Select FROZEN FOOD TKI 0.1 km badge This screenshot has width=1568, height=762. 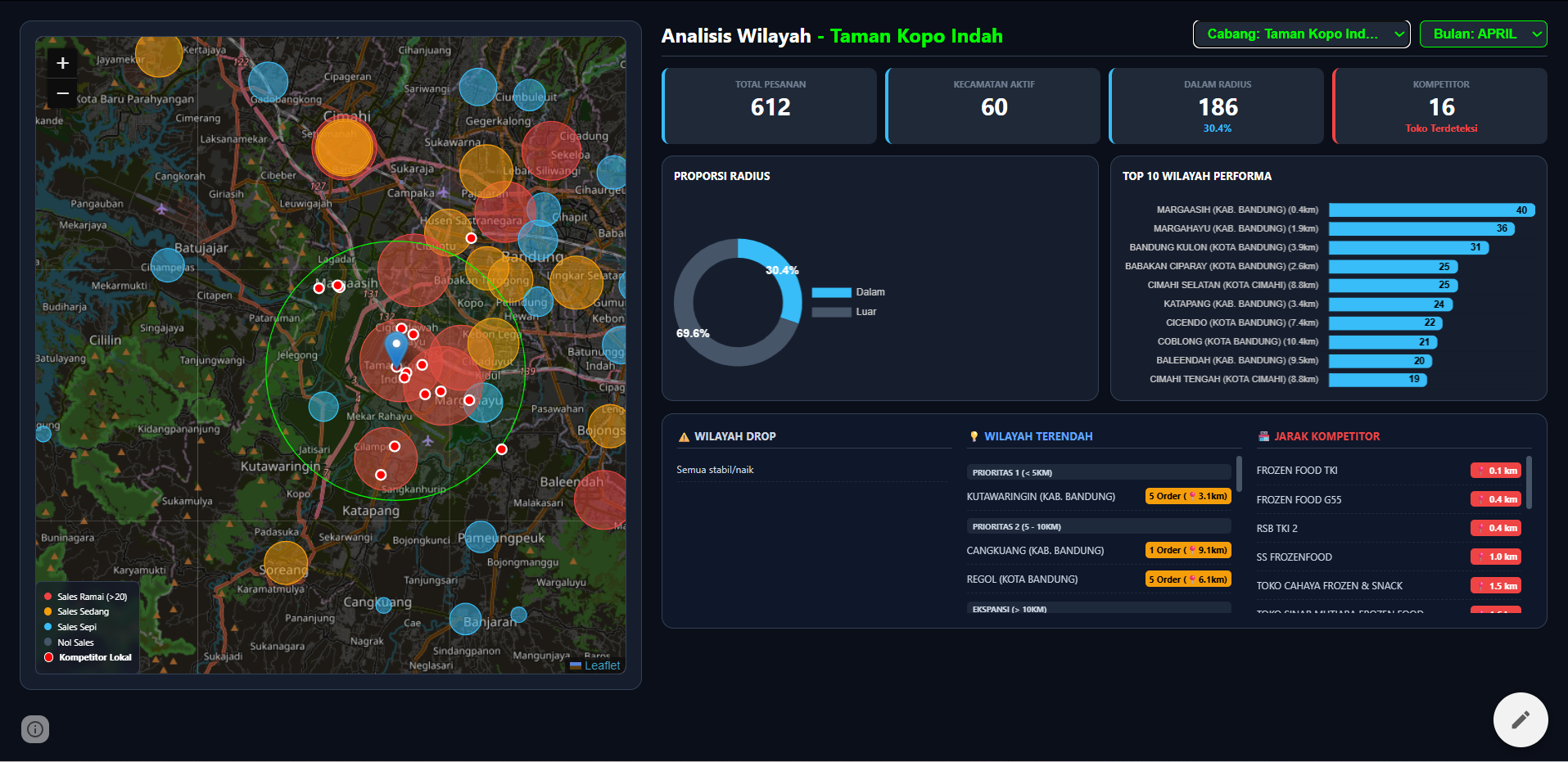[1496, 471]
